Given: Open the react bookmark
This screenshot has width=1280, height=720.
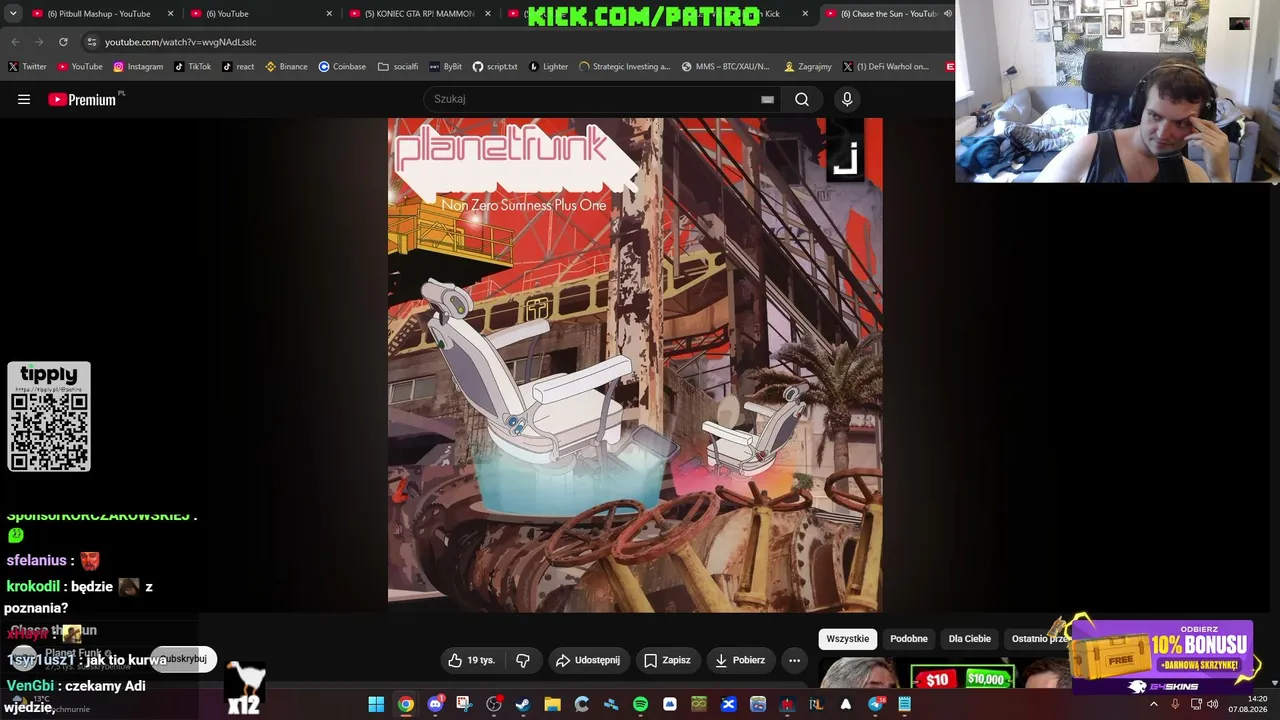Looking at the screenshot, I should point(238,67).
